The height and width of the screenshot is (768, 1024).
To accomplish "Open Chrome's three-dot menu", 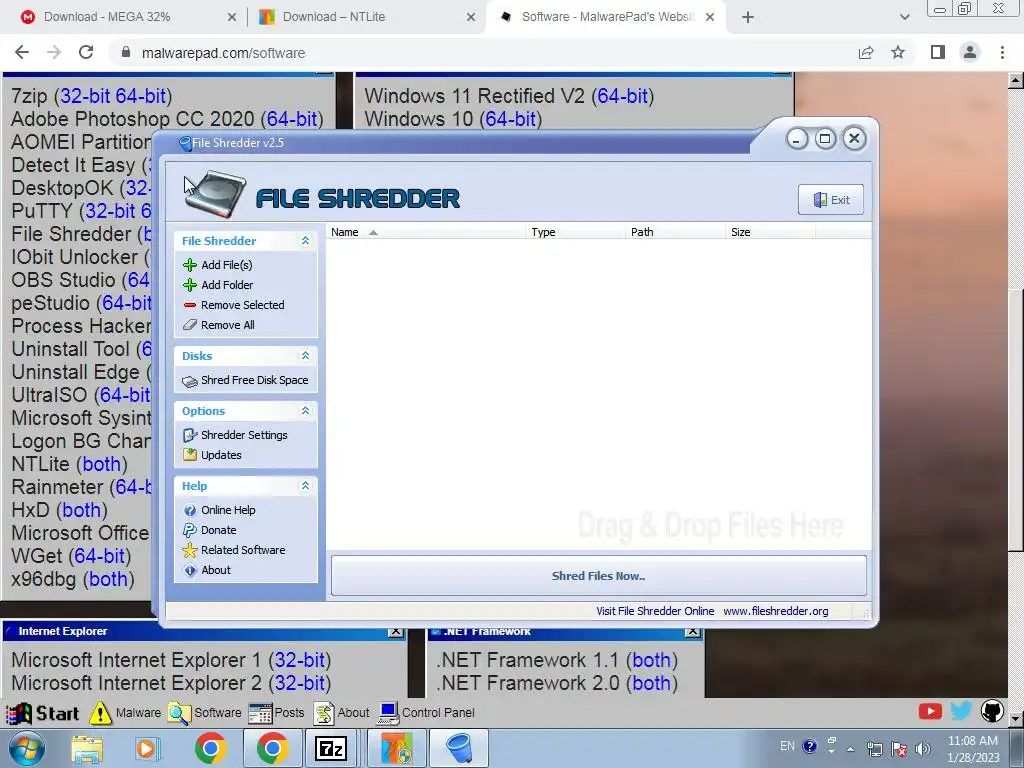I will pos(1002,52).
